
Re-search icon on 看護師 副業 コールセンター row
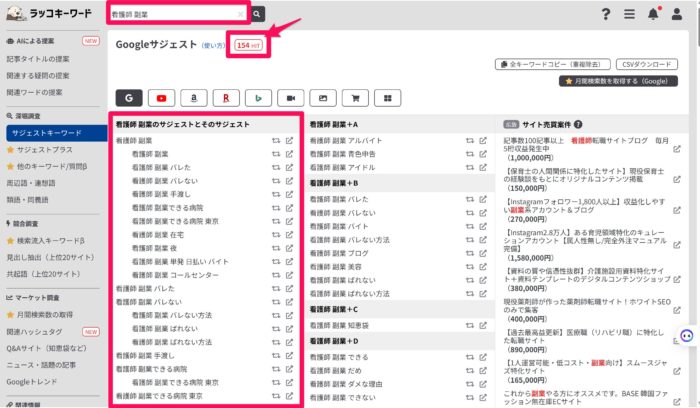[x=276, y=275]
